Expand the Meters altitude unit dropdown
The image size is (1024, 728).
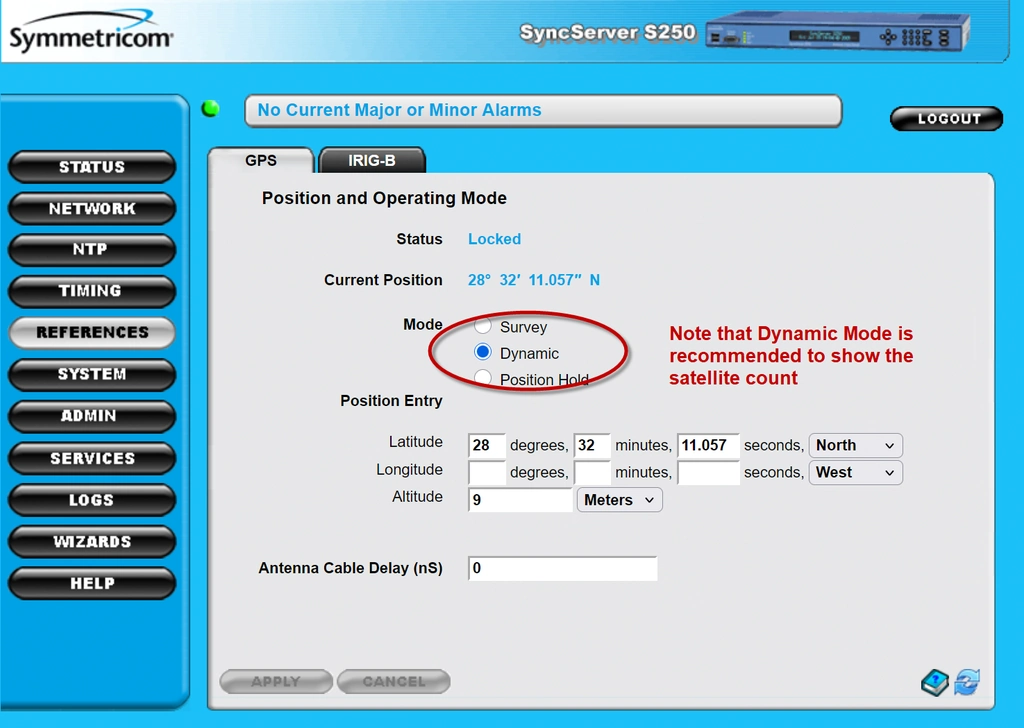click(619, 499)
